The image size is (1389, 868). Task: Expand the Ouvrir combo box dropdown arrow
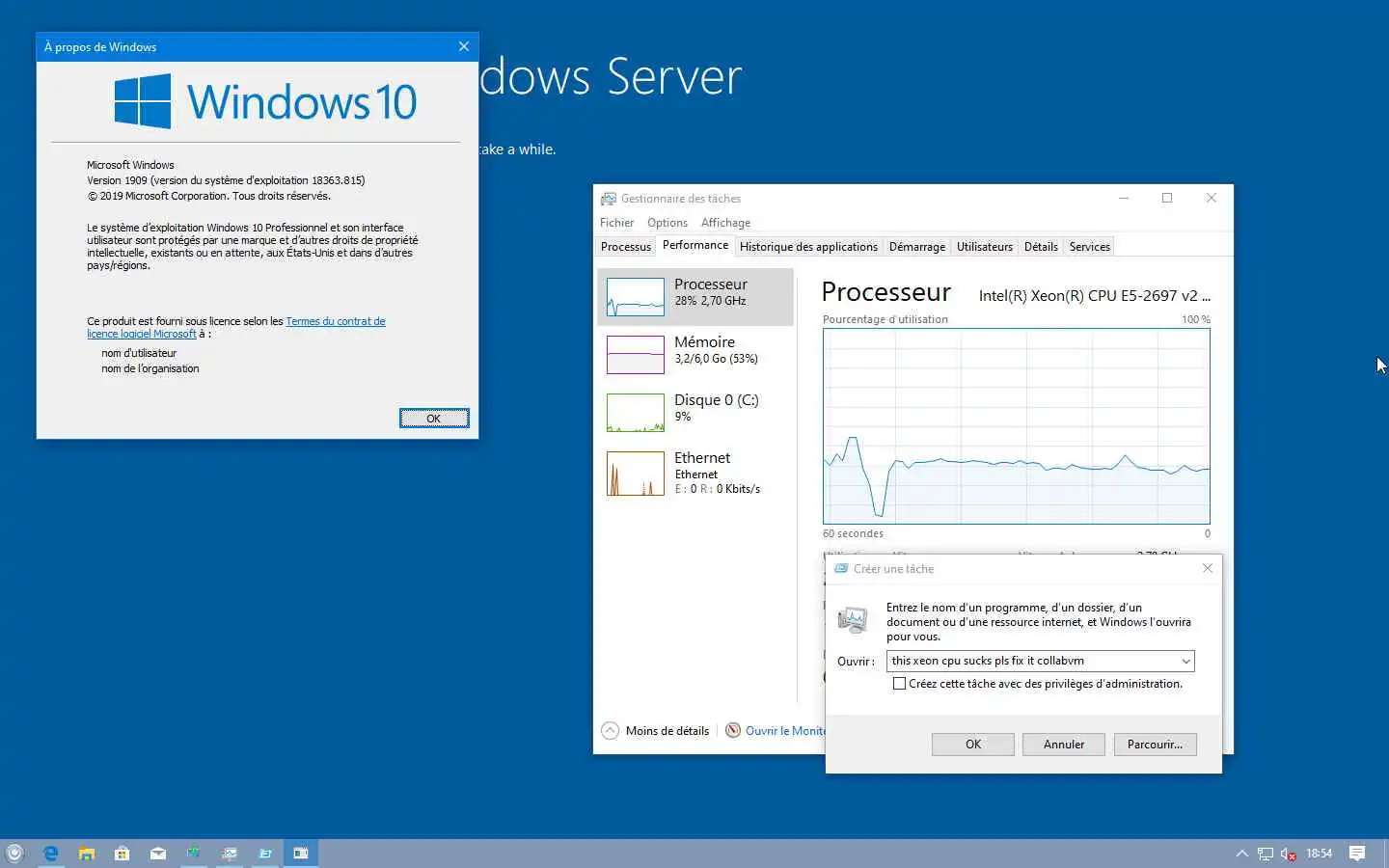[x=1185, y=661]
